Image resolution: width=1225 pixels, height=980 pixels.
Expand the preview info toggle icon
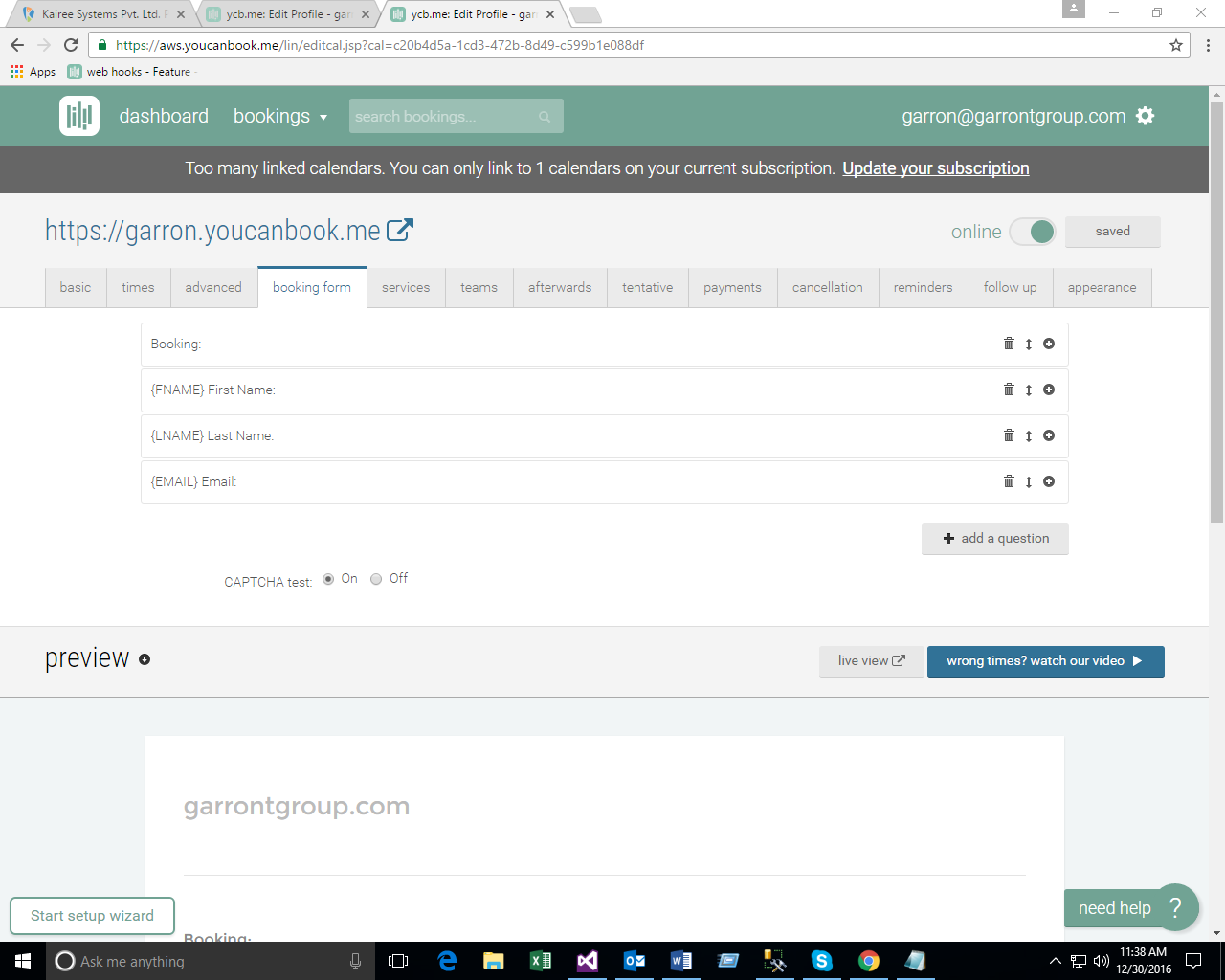pyautogui.click(x=145, y=659)
